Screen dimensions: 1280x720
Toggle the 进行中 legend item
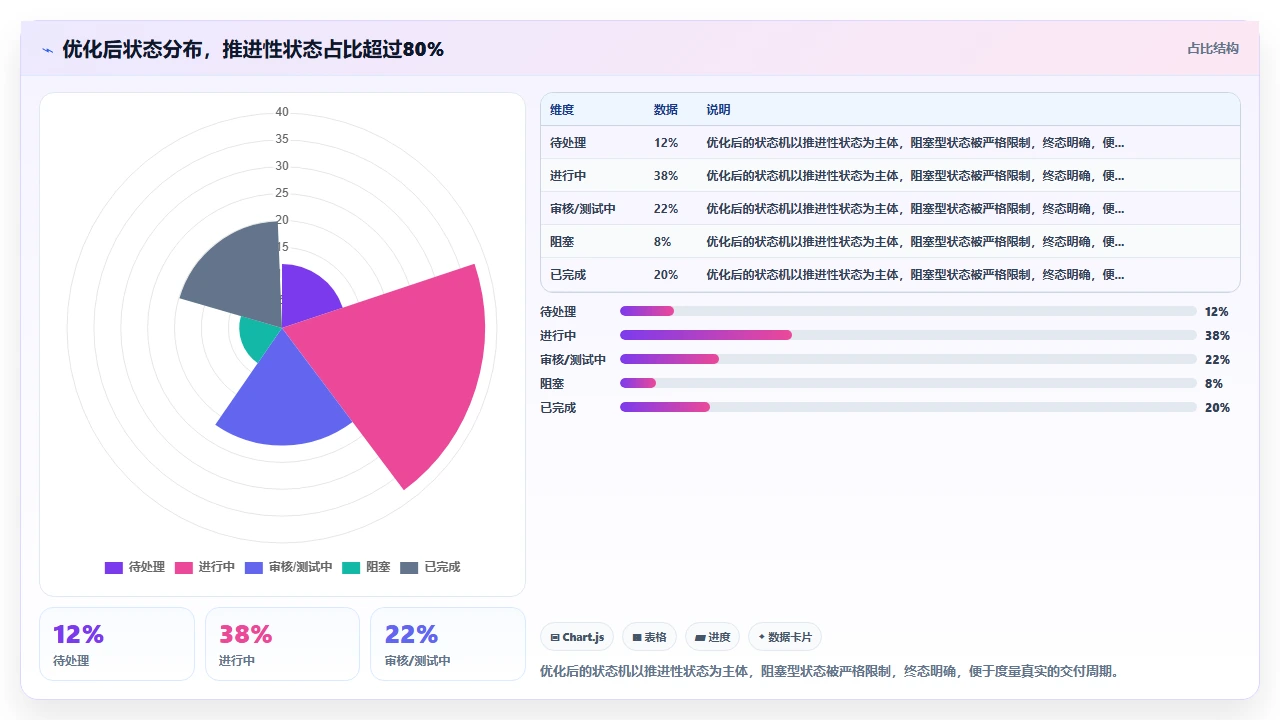[x=205, y=567]
